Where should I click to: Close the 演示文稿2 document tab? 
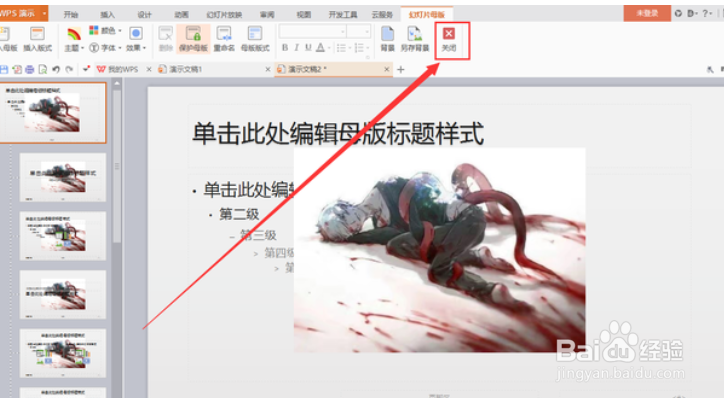tap(387, 69)
